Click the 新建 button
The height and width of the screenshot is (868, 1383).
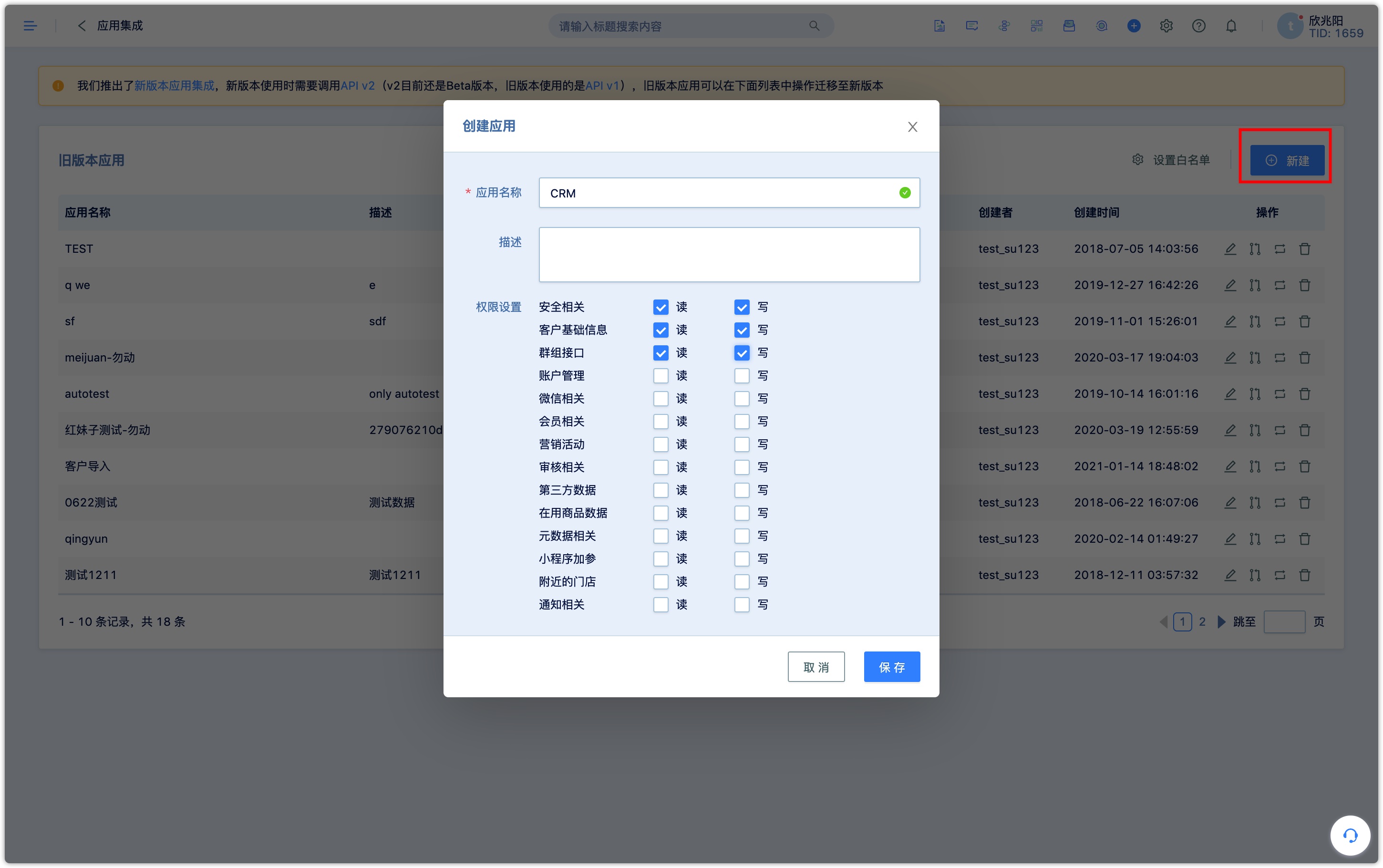(x=1287, y=160)
